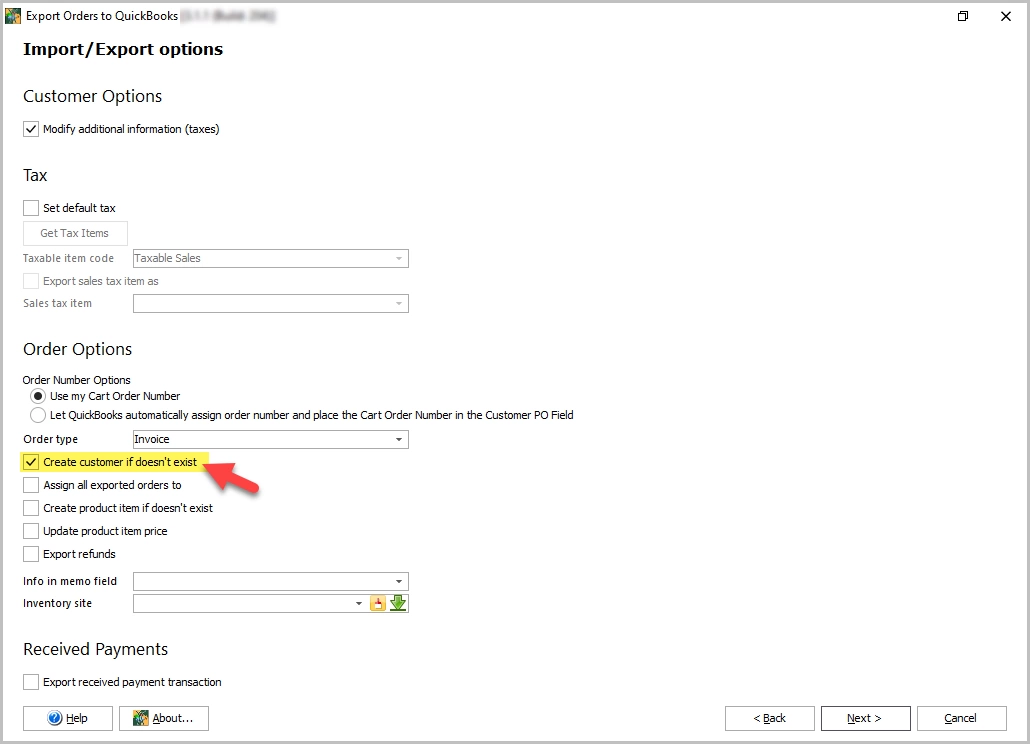Click the Get Tax Items button
This screenshot has height=744, width=1030.
75,233
